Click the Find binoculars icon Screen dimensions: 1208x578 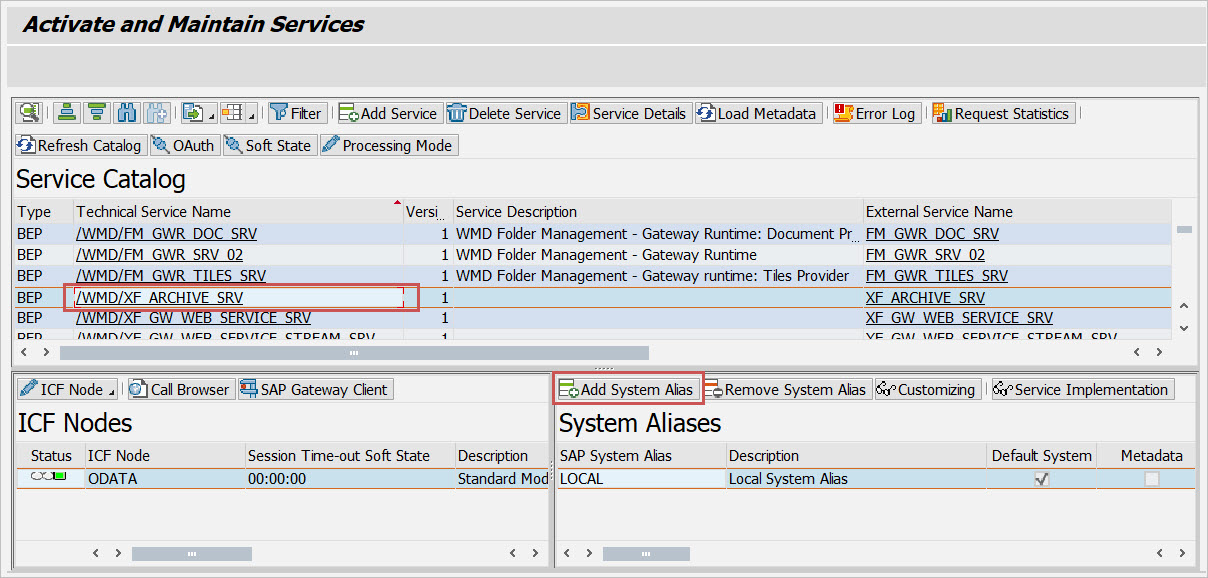[x=127, y=113]
